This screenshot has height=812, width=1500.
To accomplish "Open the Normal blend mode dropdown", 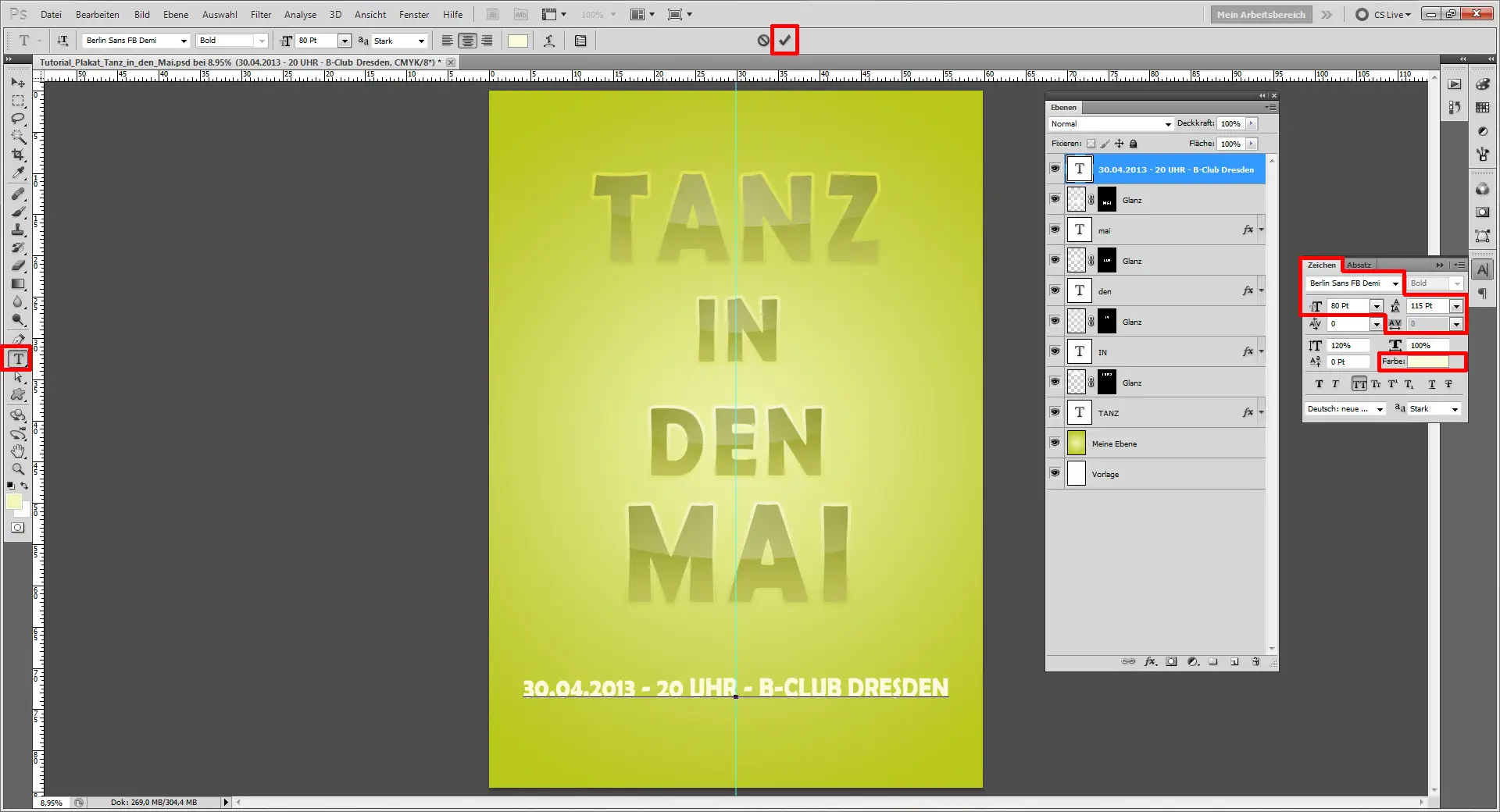I will coord(1168,123).
